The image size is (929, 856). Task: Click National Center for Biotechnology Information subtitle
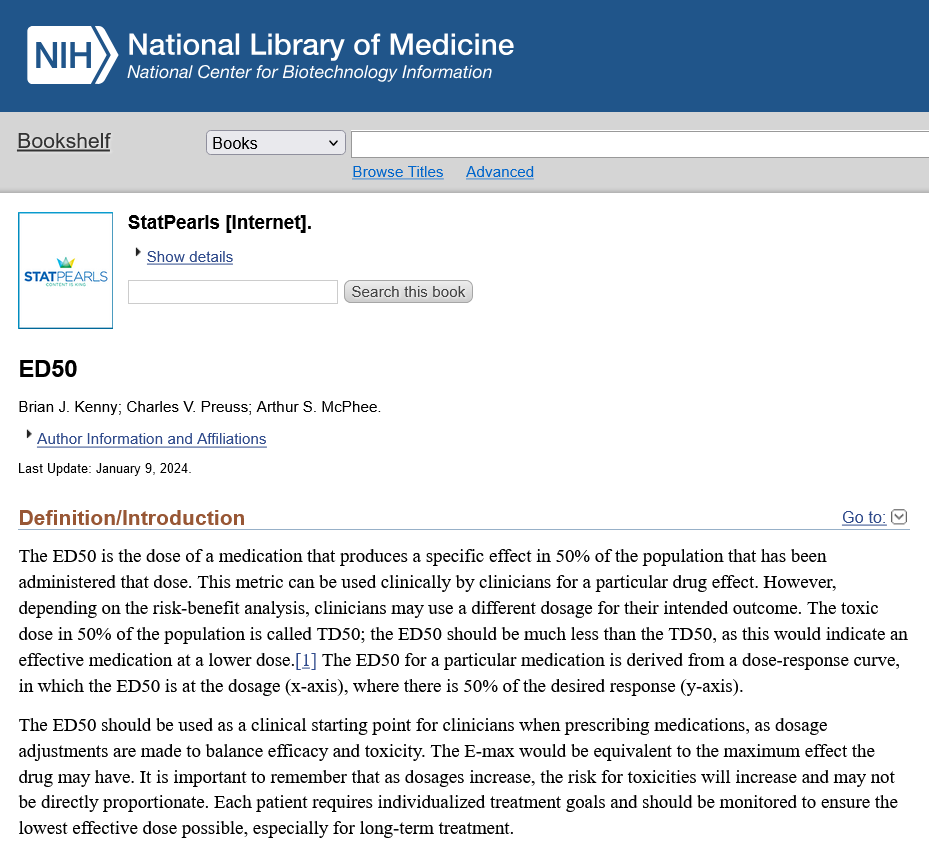(310, 72)
